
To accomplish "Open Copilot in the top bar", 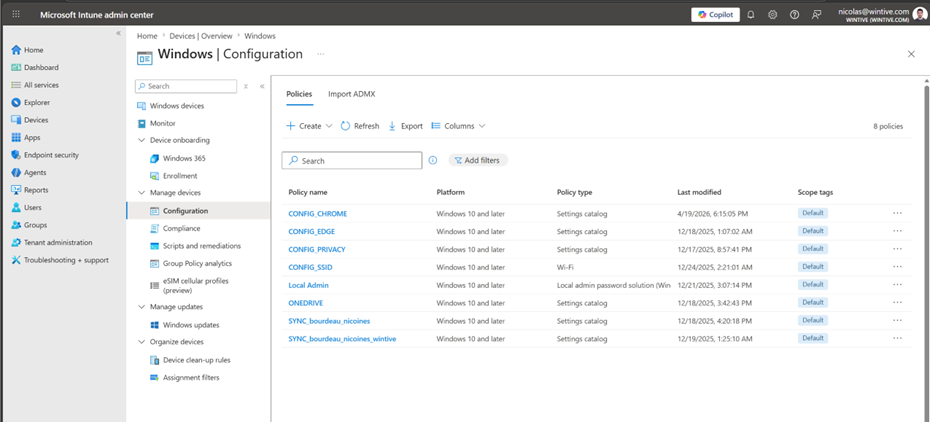I will (x=715, y=15).
